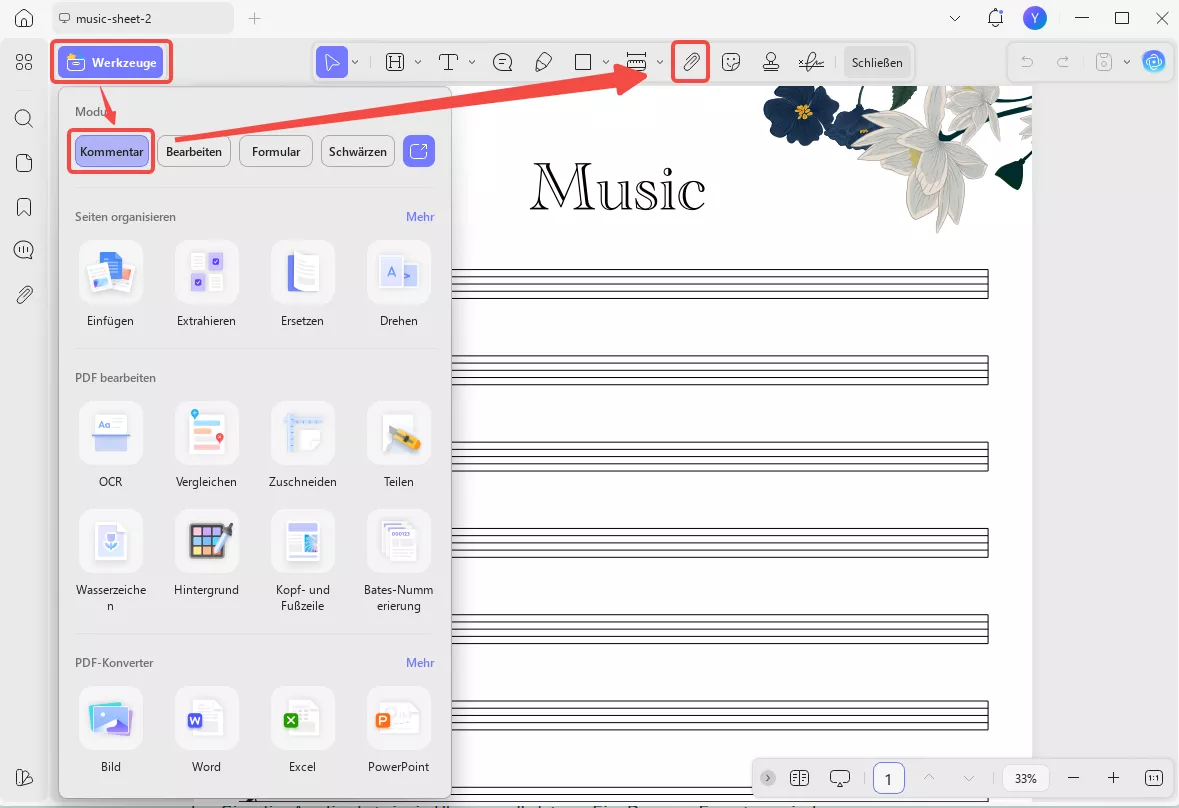Open the text tool dropdown arrow

click(x=472, y=61)
